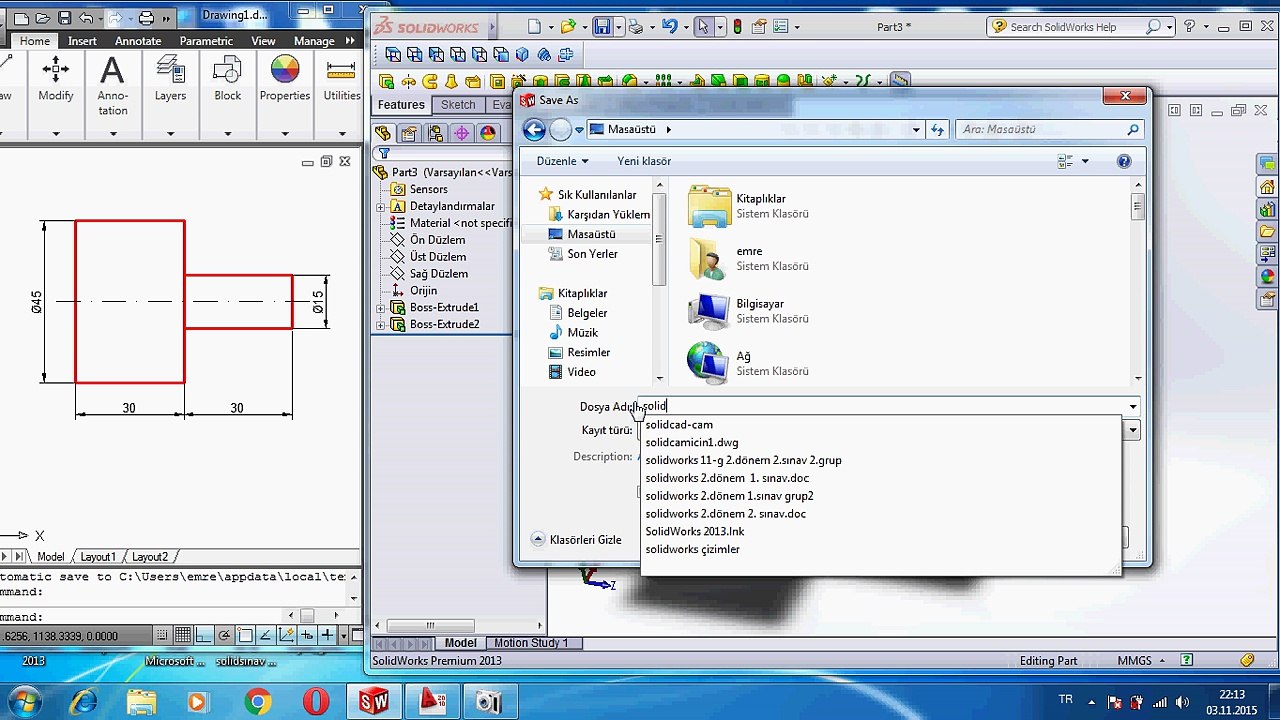Screen dimensions: 1280x720
Task: Click the SolidWorks Undo arrow icon
Action: click(x=669, y=27)
